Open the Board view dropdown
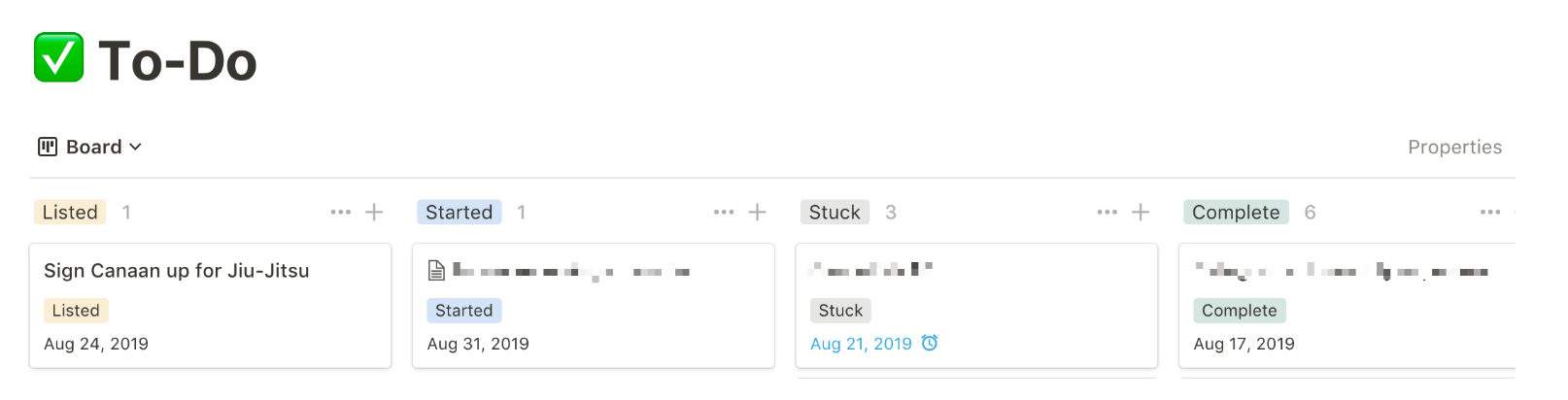Screen dimensions: 1568x400 [90, 147]
